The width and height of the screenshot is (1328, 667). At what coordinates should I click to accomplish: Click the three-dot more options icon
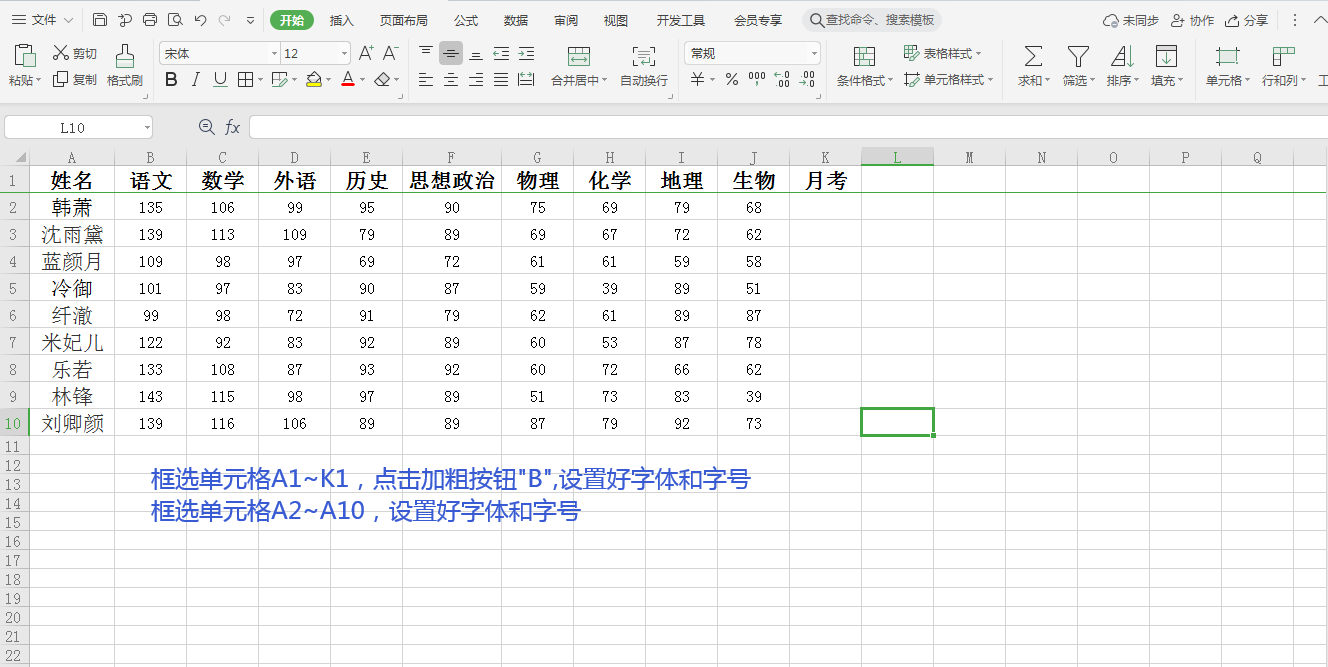[1295, 20]
